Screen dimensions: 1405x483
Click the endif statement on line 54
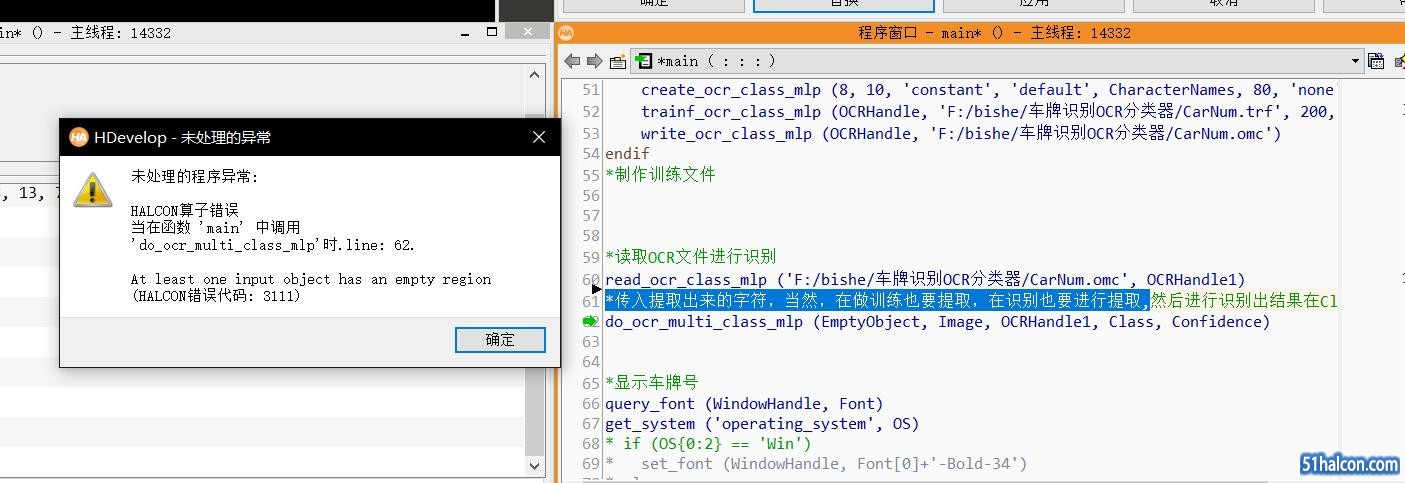tap(627, 154)
